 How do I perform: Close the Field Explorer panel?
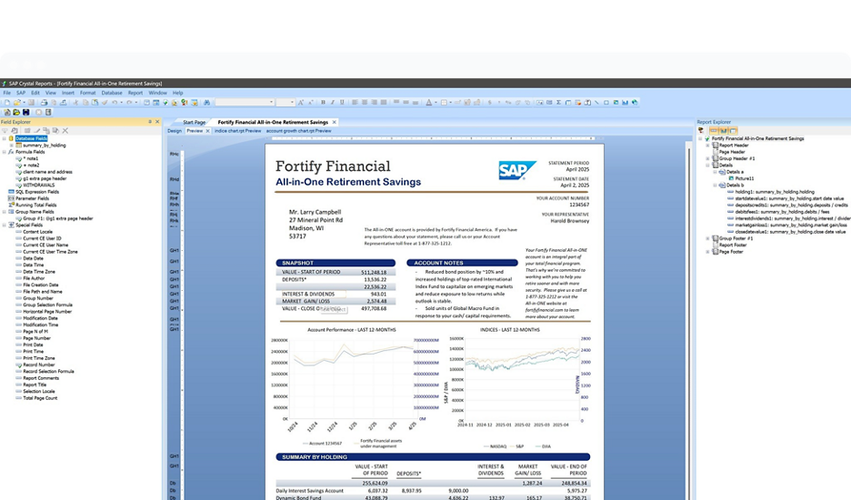[x=157, y=122]
